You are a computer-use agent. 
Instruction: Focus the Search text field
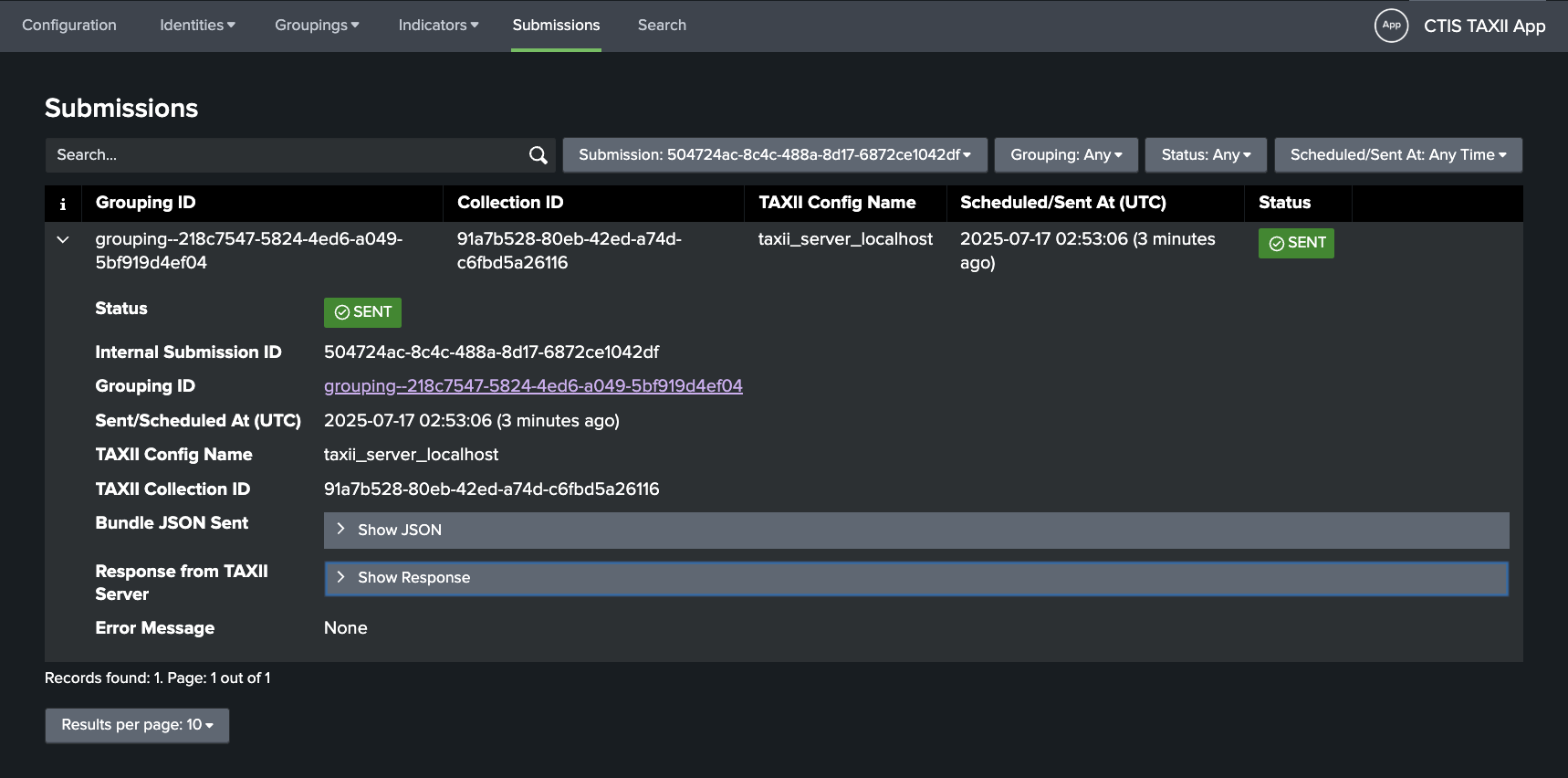(x=283, y=155)
